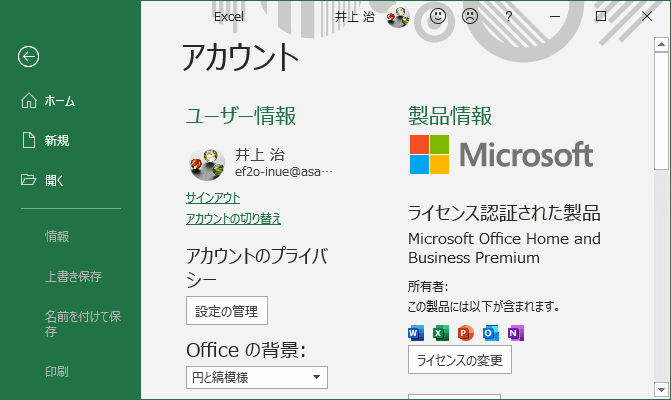Screen dimensions: 671x400
Task: Click the アカウントの切り替え link
Action: tap(233, 219)
